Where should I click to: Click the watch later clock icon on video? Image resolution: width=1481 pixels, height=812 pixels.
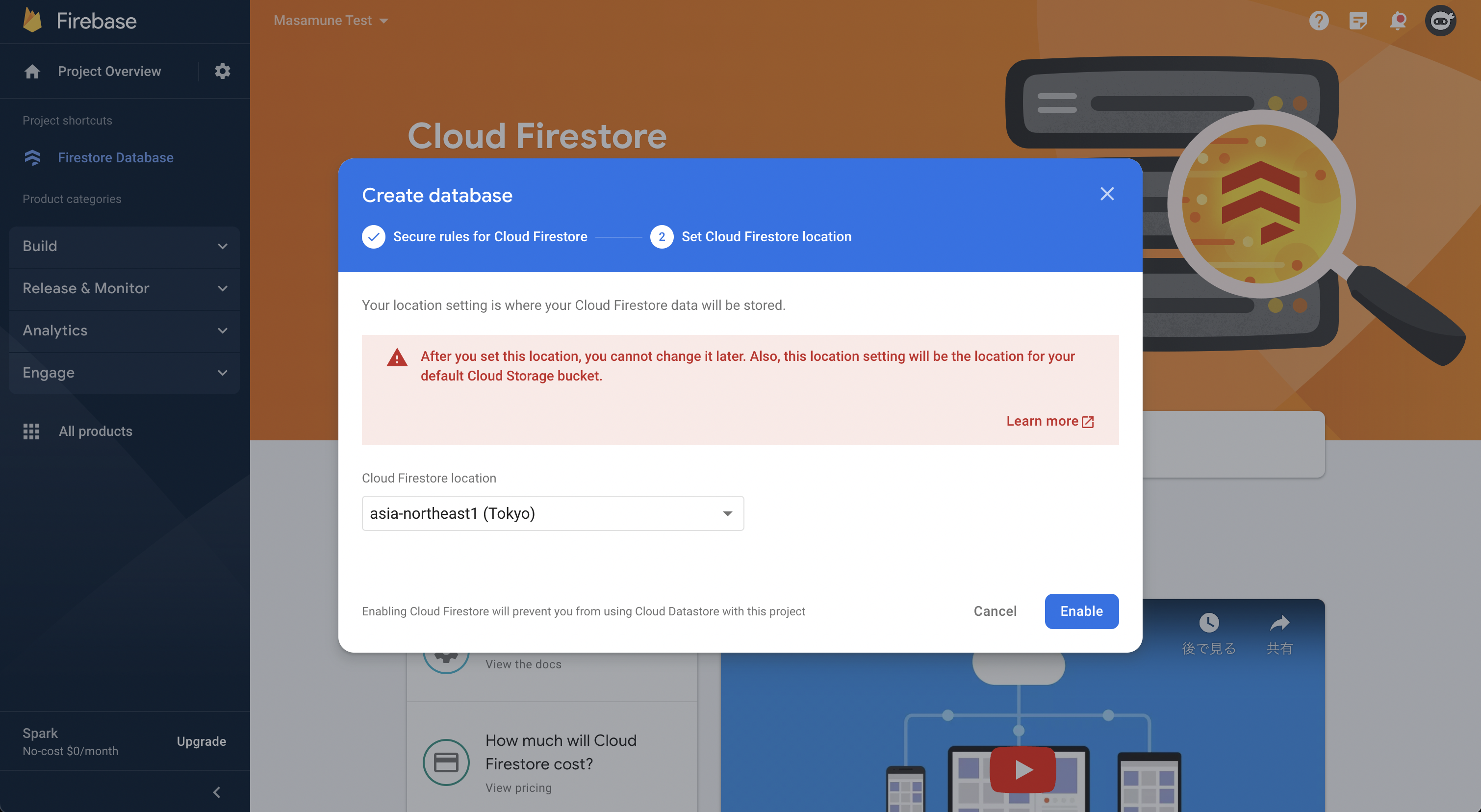pyautogui.click(x=1208, y=622)
